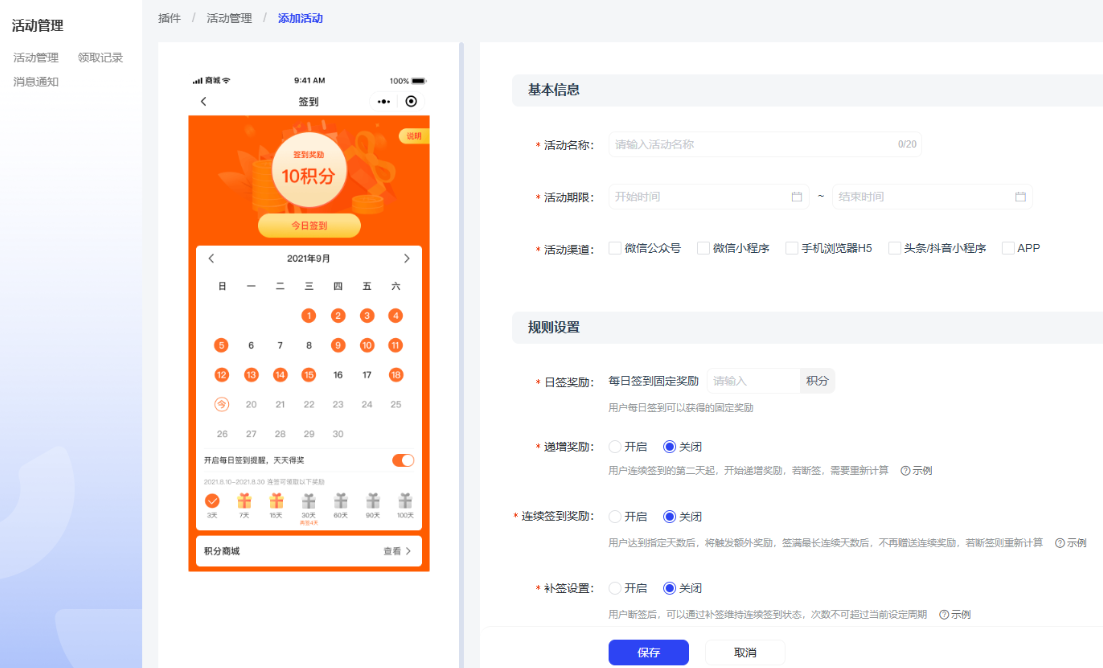1103x668 pixels.
Task: Click the back arrow in phone preview header
Action: [x=204, y=101]
